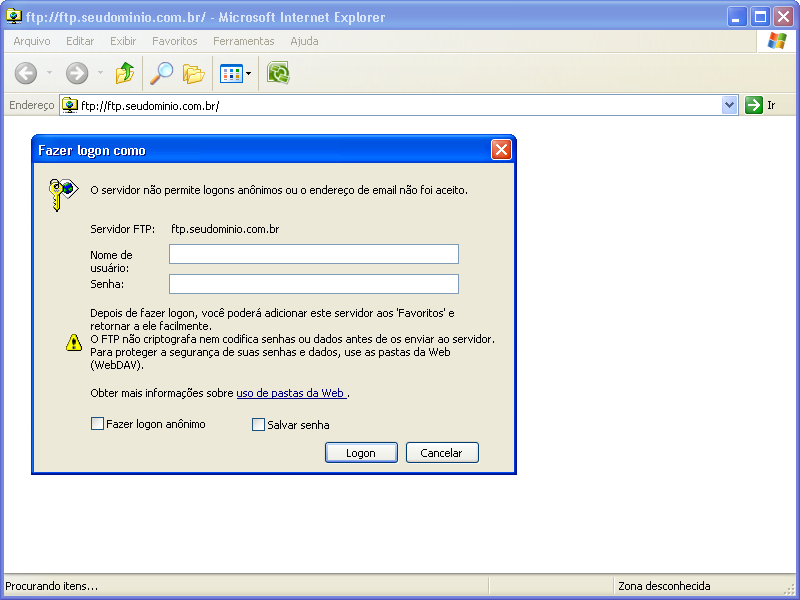Click the key icon in logon dialog
The height and width of the screenshot is (600, 800).
pos(63,194)
